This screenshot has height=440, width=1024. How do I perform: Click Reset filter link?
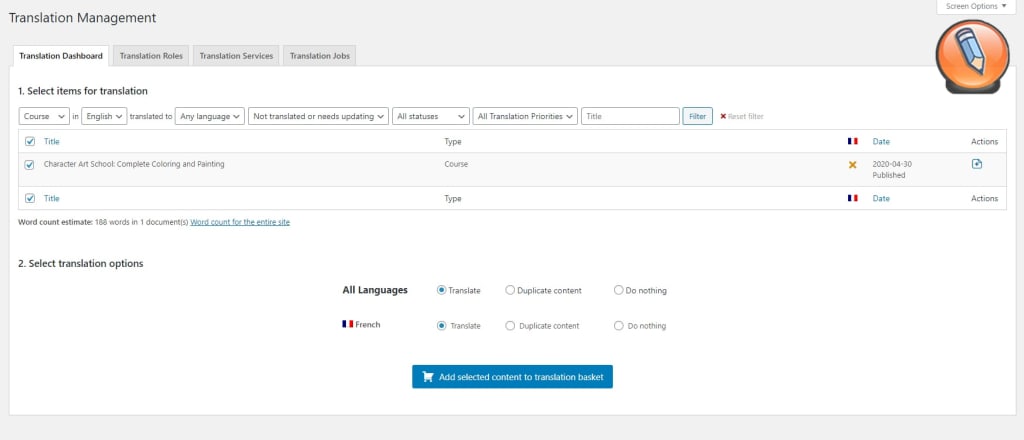coord(746,116)
